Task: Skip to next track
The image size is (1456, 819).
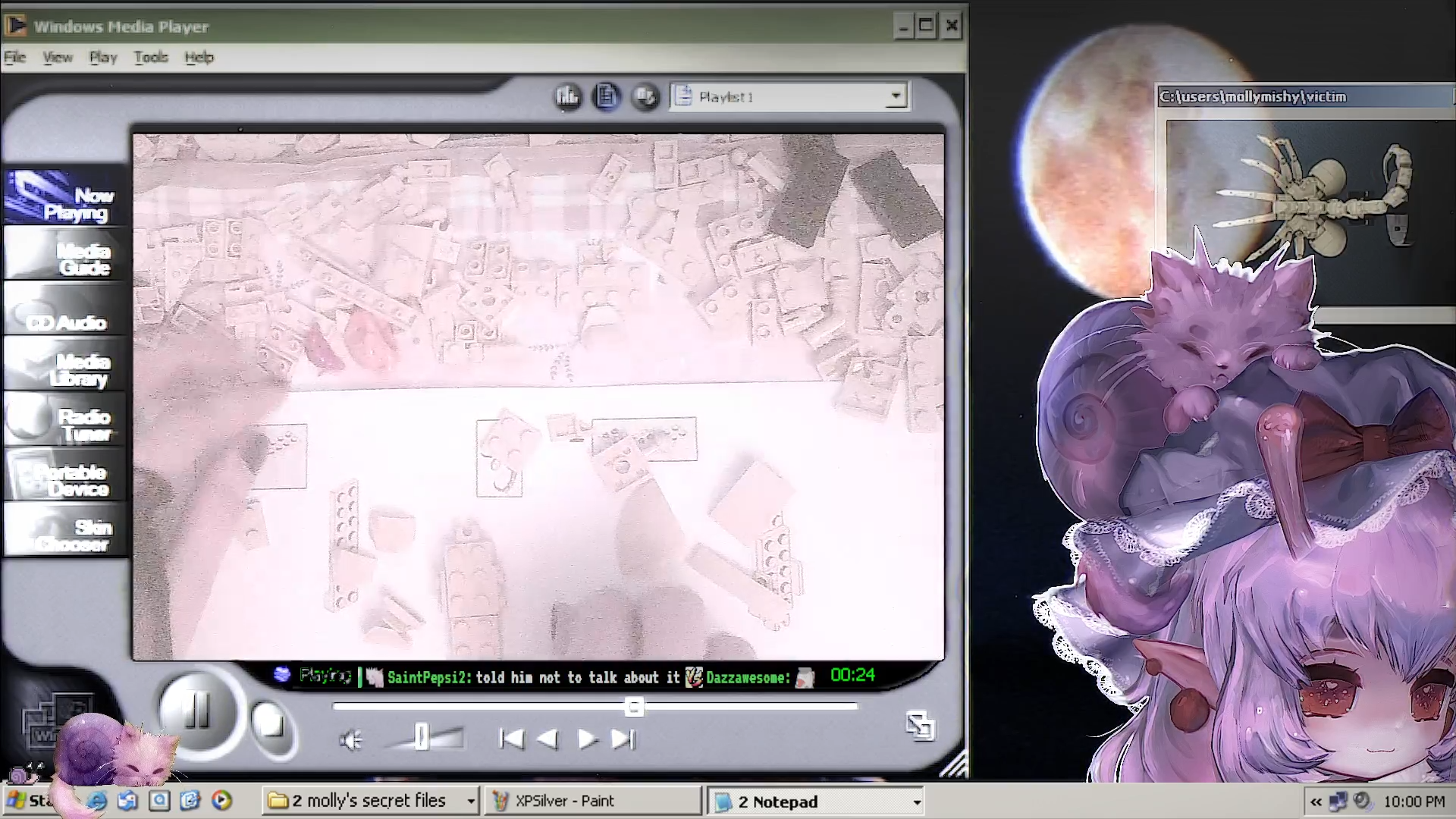Action: [623, 739]
